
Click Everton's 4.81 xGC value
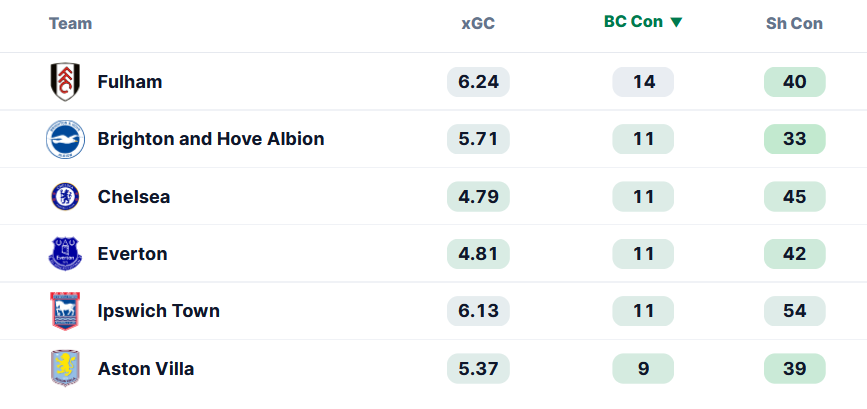478,254
